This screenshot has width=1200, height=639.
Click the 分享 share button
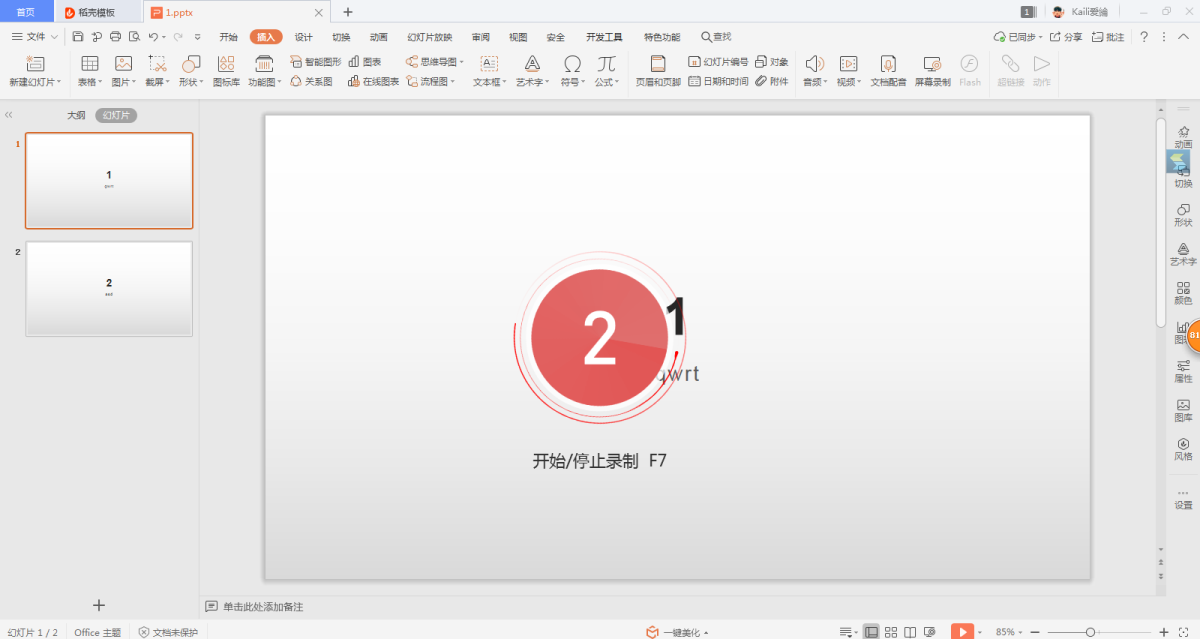(1066, 37)
